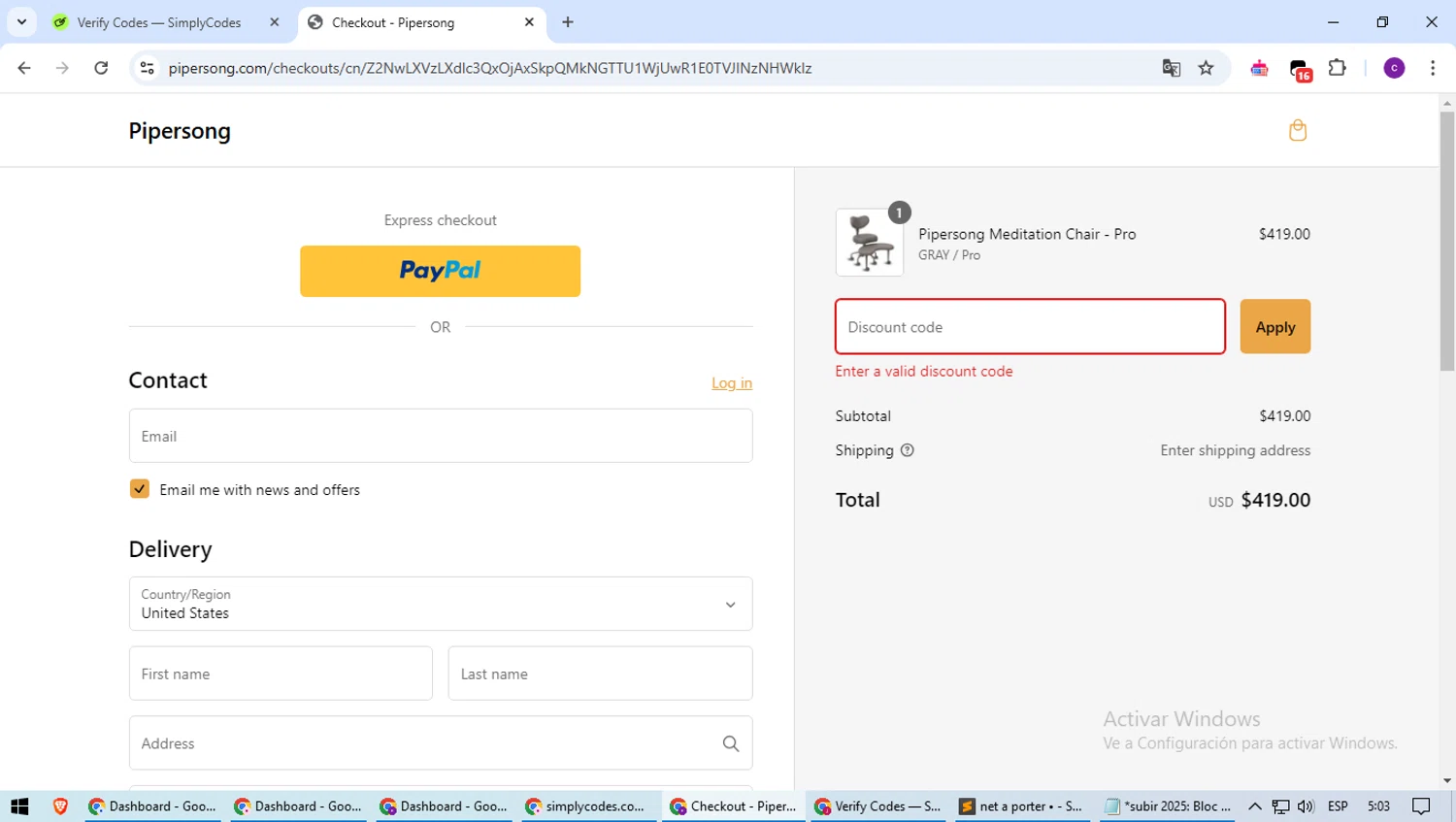Click the Discount code field
The image size is (1456, 822).
[1030, 327]
